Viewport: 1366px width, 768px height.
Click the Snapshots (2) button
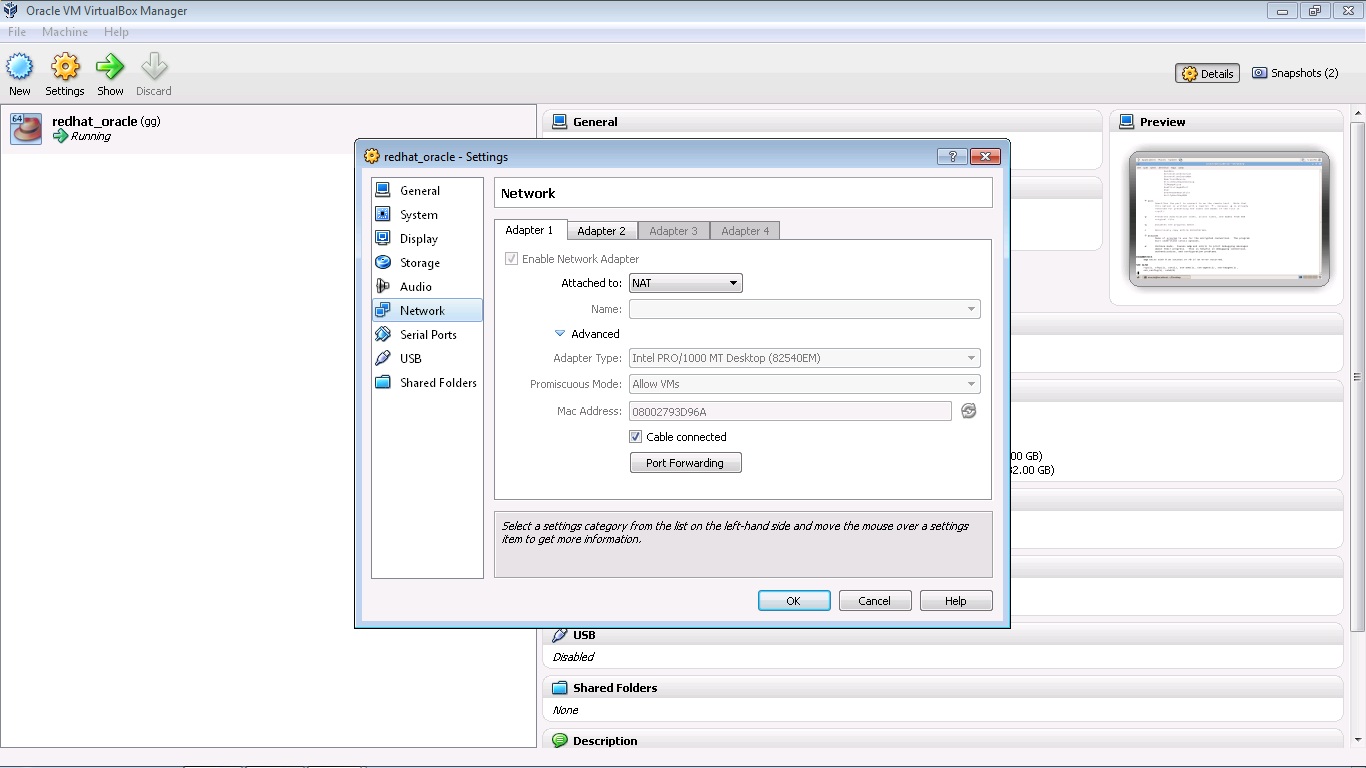click(1295, 73)
